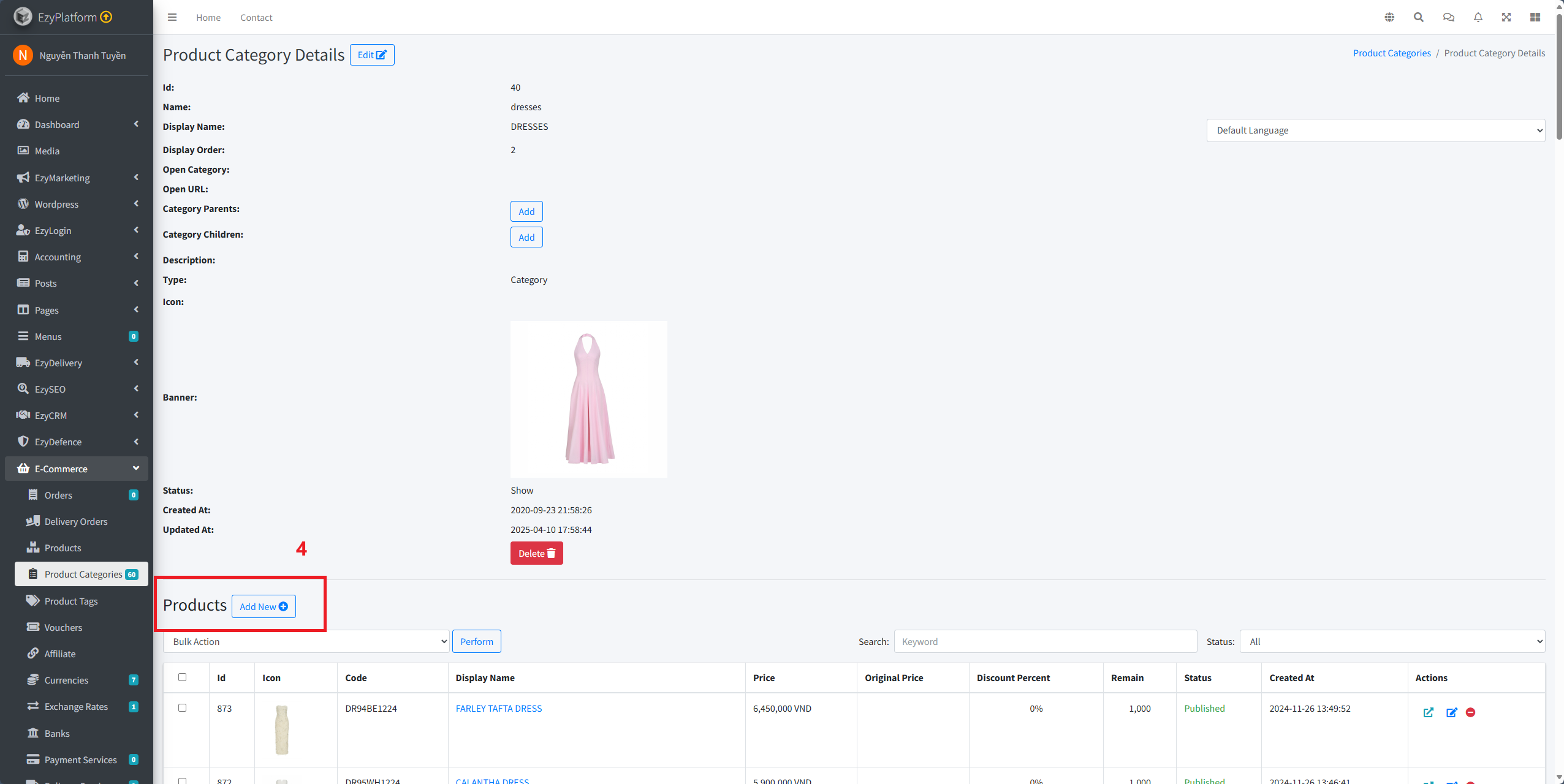This screenshot has width=1564, height=784.
Task: Open Product Tags in the sidebar
Action: (x=71, y=601)
